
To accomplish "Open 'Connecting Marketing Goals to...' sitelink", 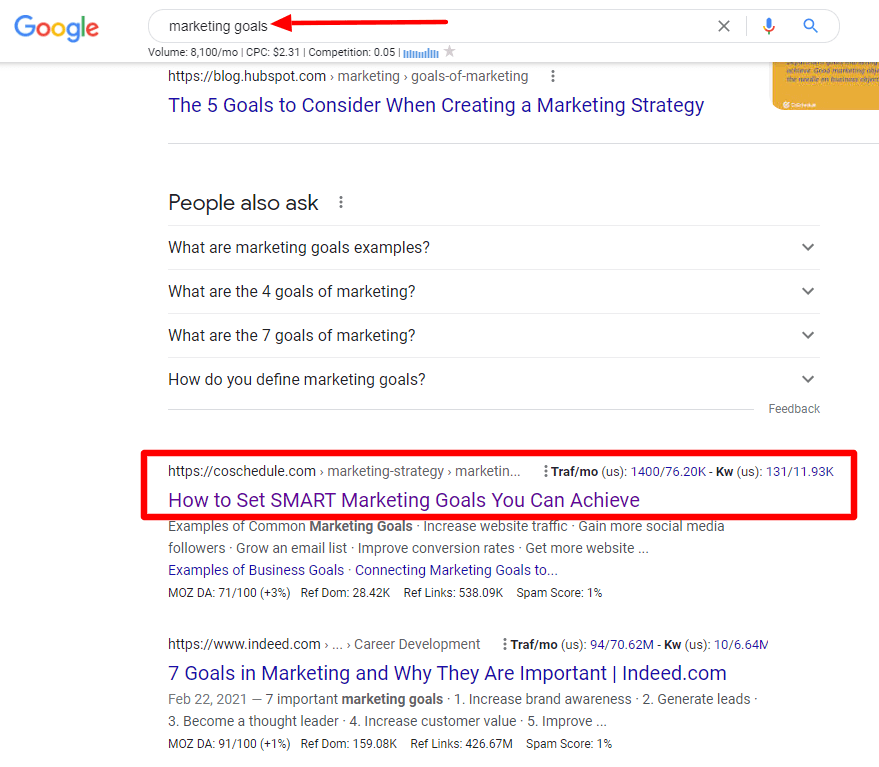I will 456,570.
